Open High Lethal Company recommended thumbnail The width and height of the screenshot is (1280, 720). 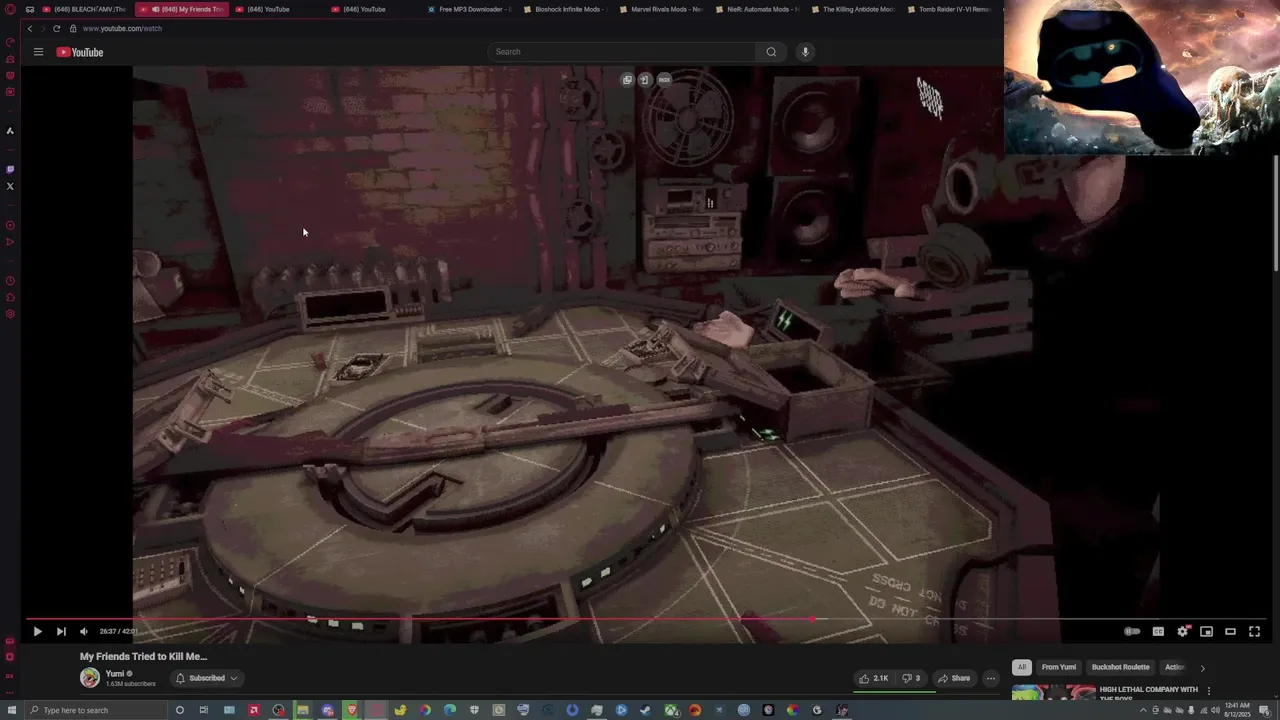tap(1053, 692)
